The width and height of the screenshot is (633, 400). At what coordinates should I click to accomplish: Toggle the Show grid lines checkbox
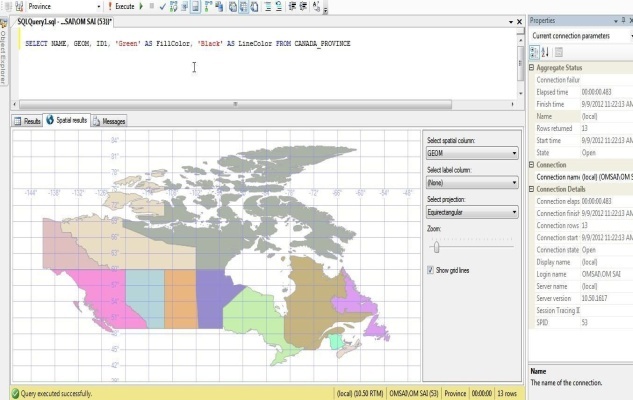[430, 270]
